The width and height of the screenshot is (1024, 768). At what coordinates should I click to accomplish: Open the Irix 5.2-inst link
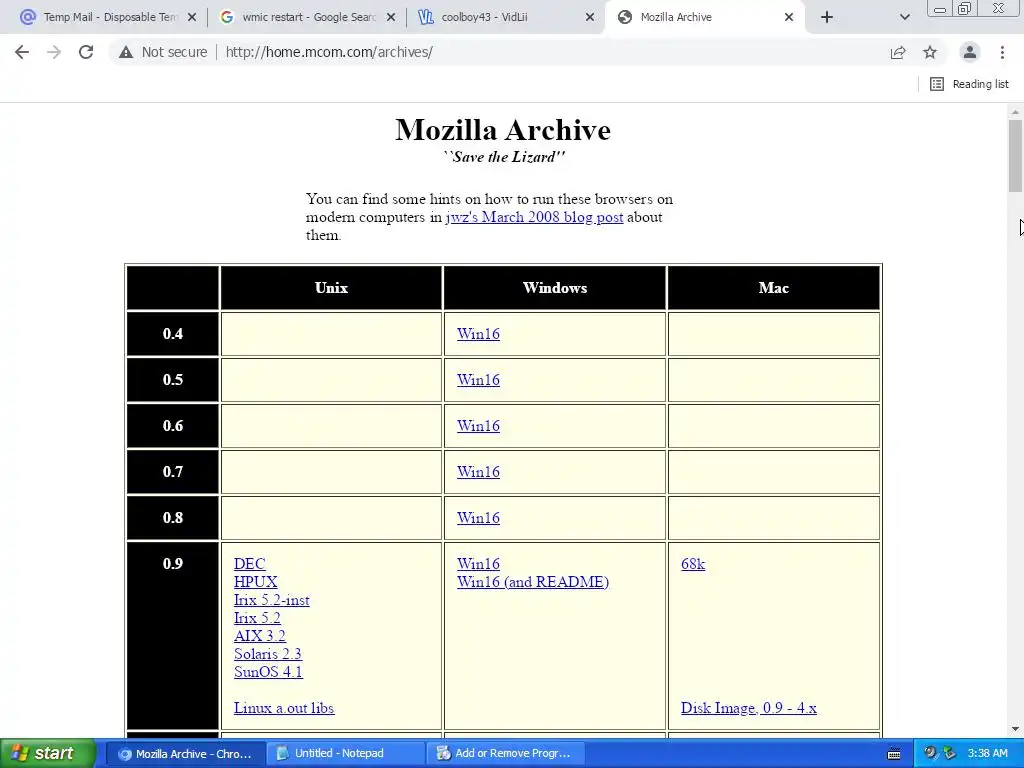click(272, 600)
